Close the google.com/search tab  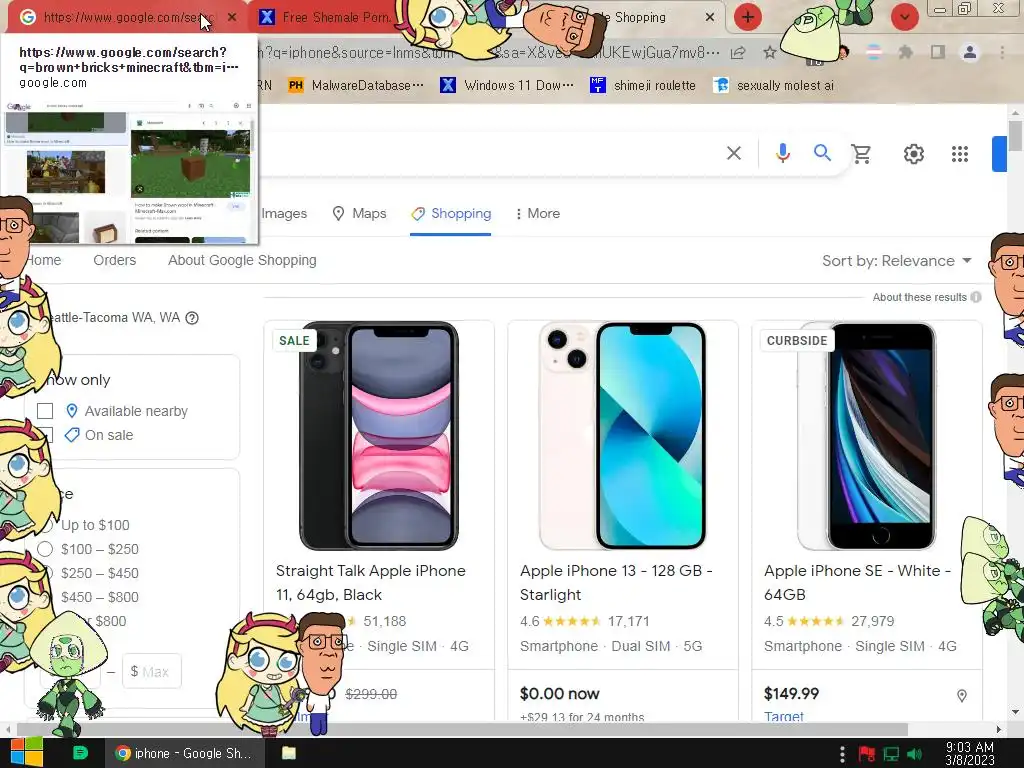point(232,18)
